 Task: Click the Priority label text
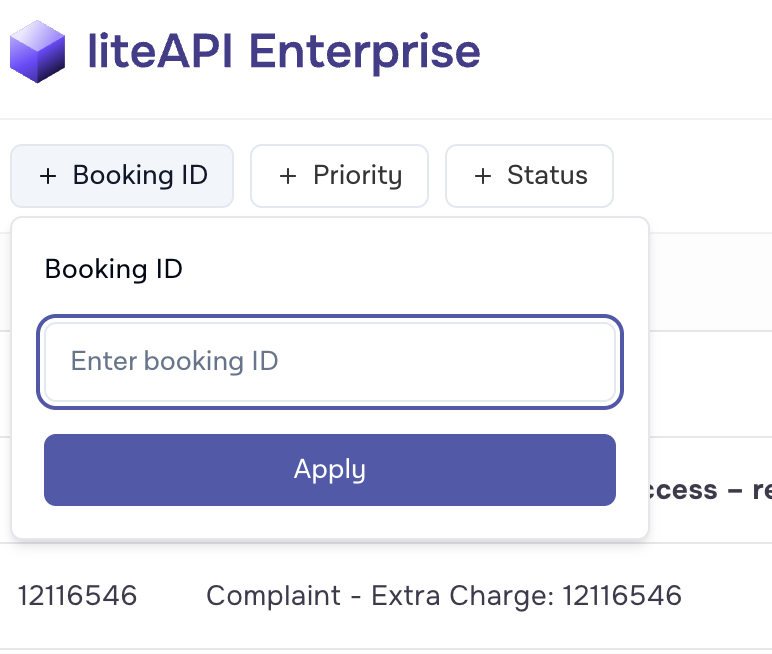coord(358,175)
